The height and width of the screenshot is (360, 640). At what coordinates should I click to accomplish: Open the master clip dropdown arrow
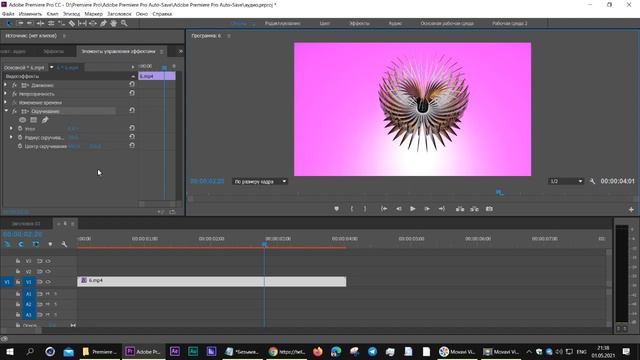pos(51,67)
